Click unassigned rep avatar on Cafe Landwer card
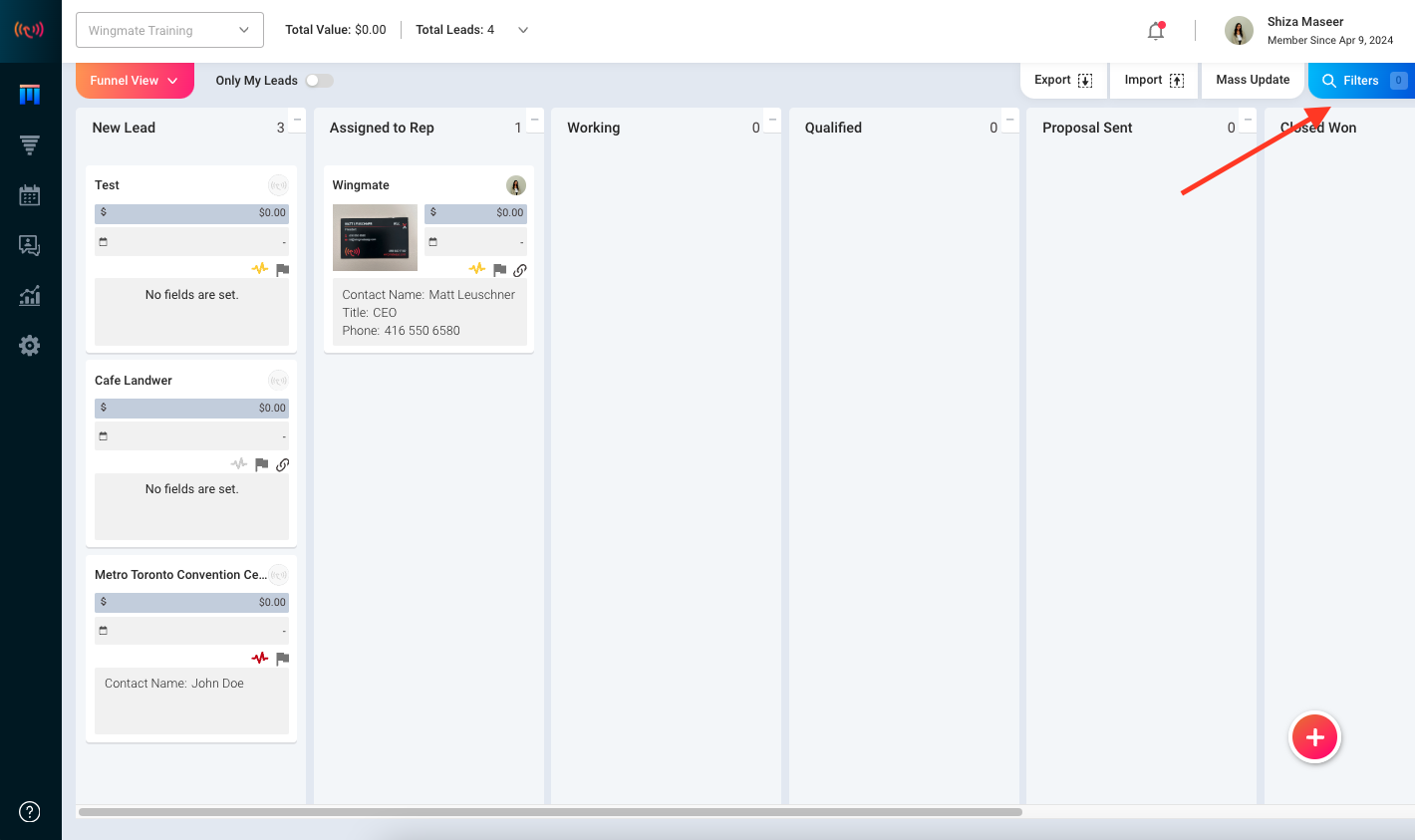1415x840 pixels. point(278,380)
